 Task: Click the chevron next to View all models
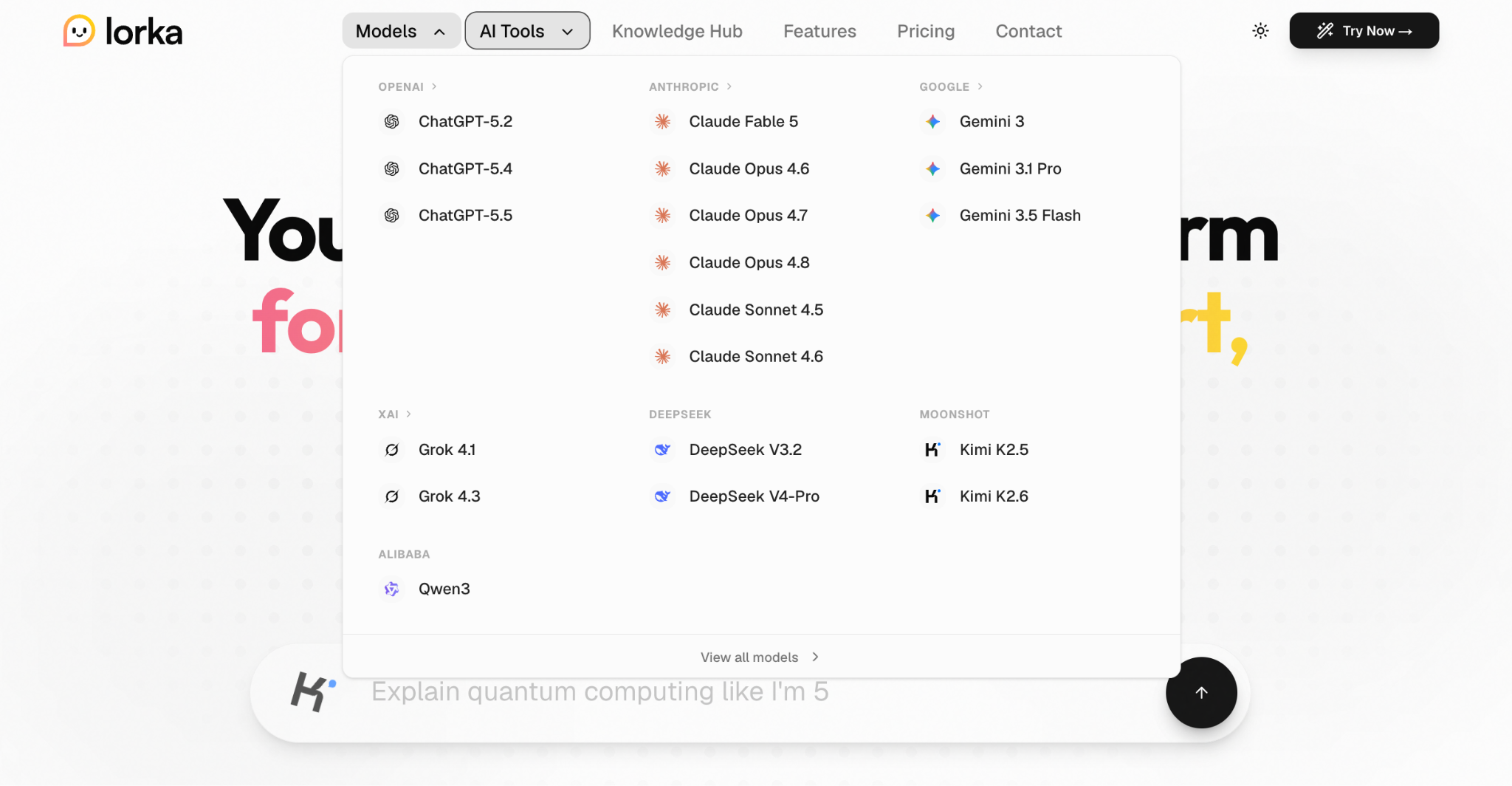coord(815,657)
